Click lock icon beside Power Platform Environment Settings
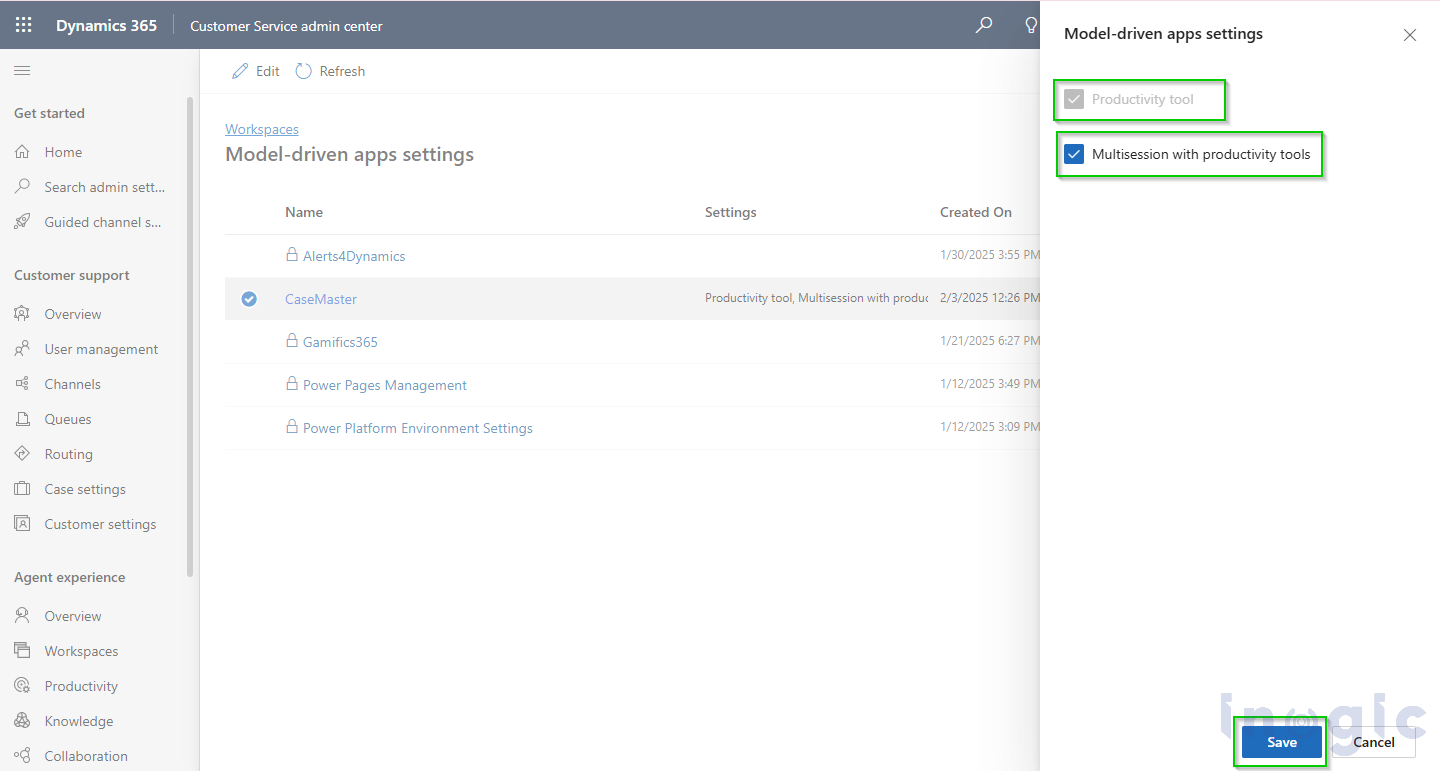 tap(292, 427)
